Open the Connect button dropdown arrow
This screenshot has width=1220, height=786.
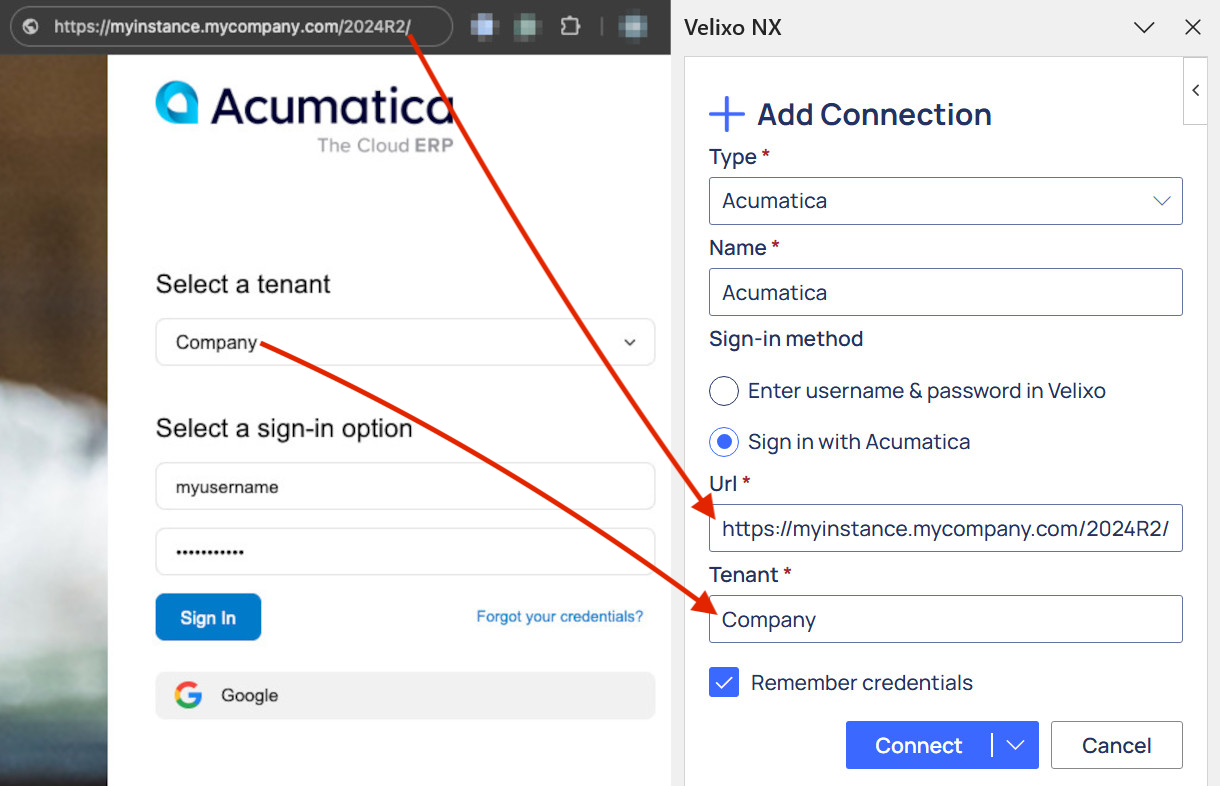click(1016, 745)
